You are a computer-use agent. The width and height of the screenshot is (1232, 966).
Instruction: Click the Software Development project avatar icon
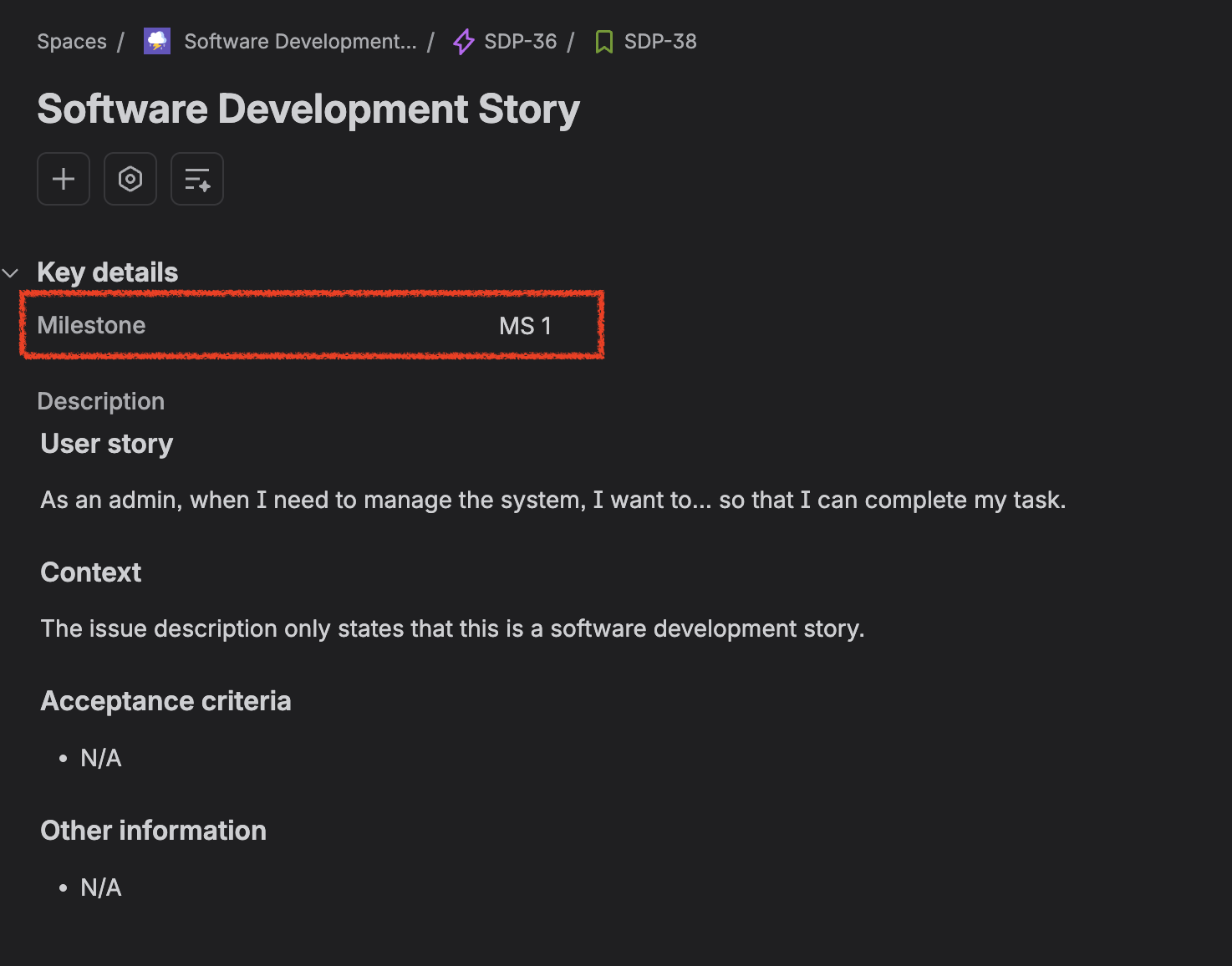pos(157,41)
